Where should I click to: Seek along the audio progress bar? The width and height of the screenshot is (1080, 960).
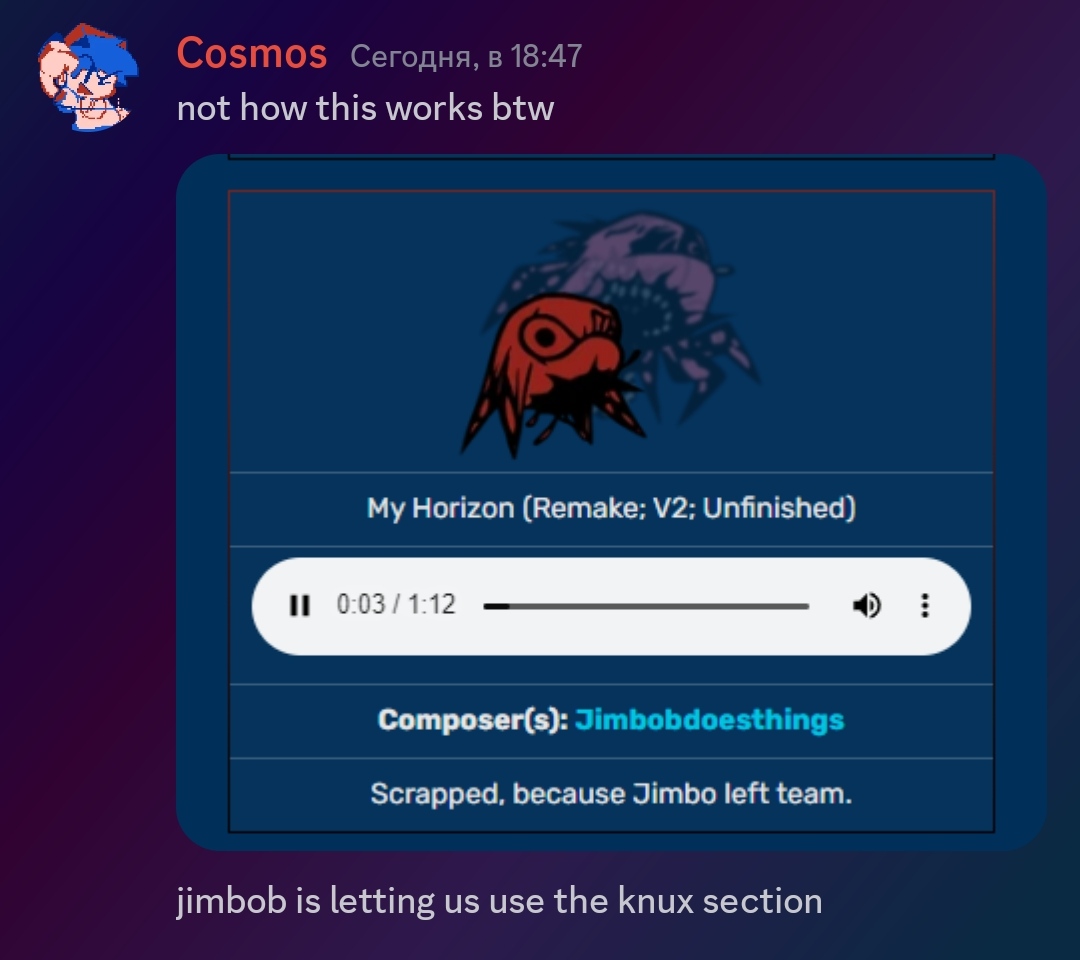pos(646,606)
